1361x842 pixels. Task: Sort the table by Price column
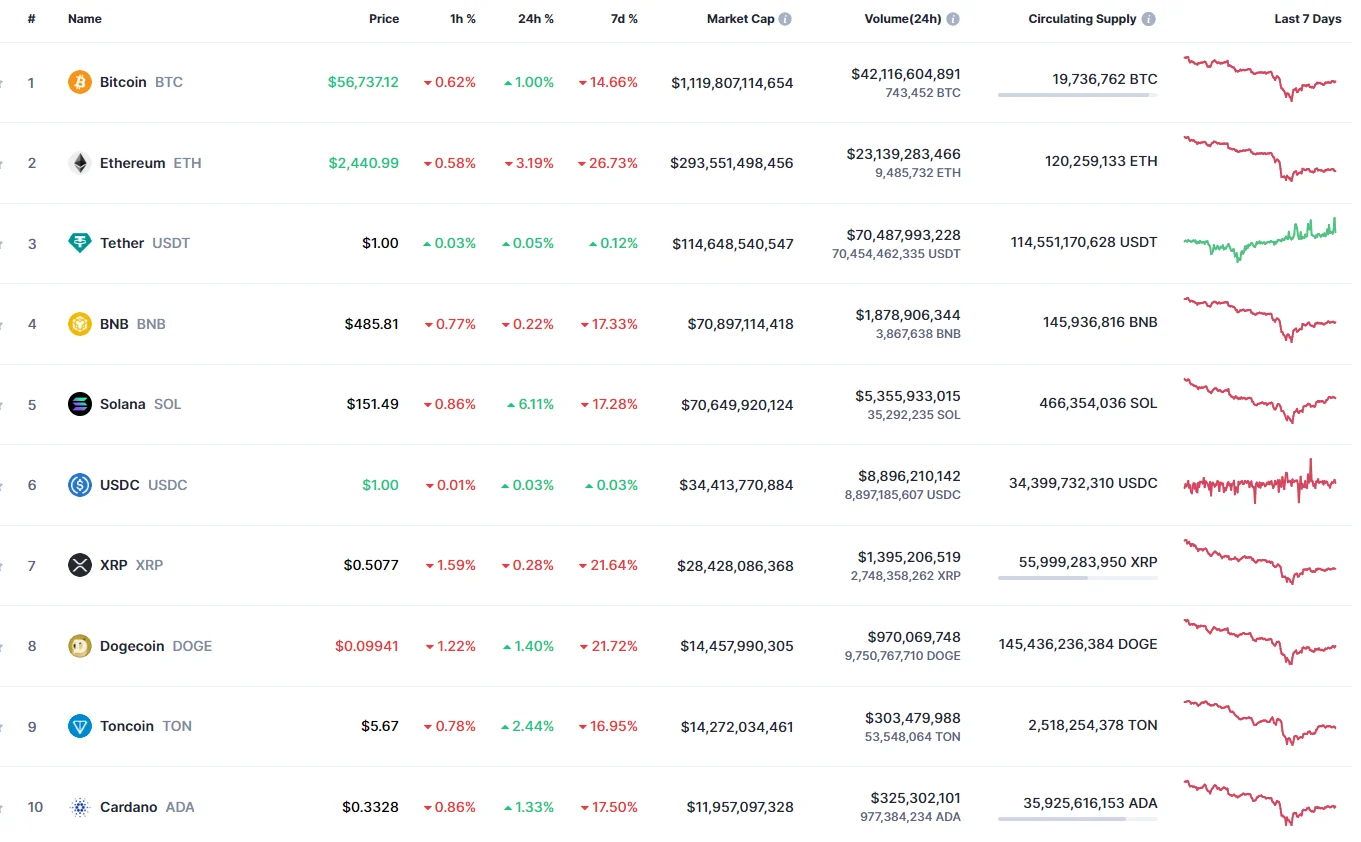[383, 19]
